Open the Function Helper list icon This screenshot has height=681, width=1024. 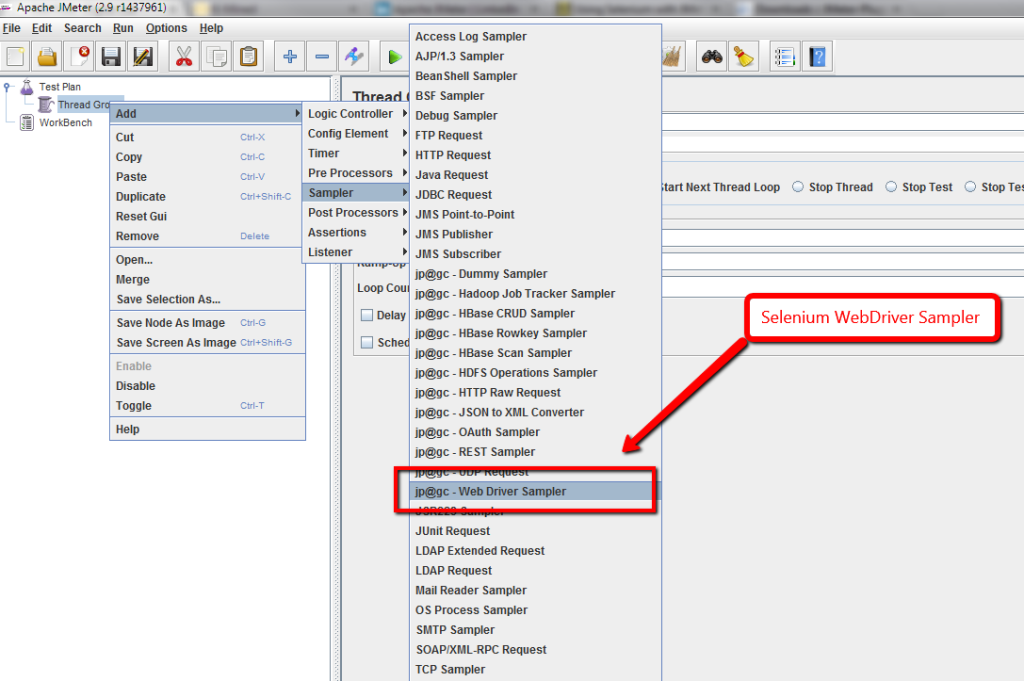pos(784,57)
